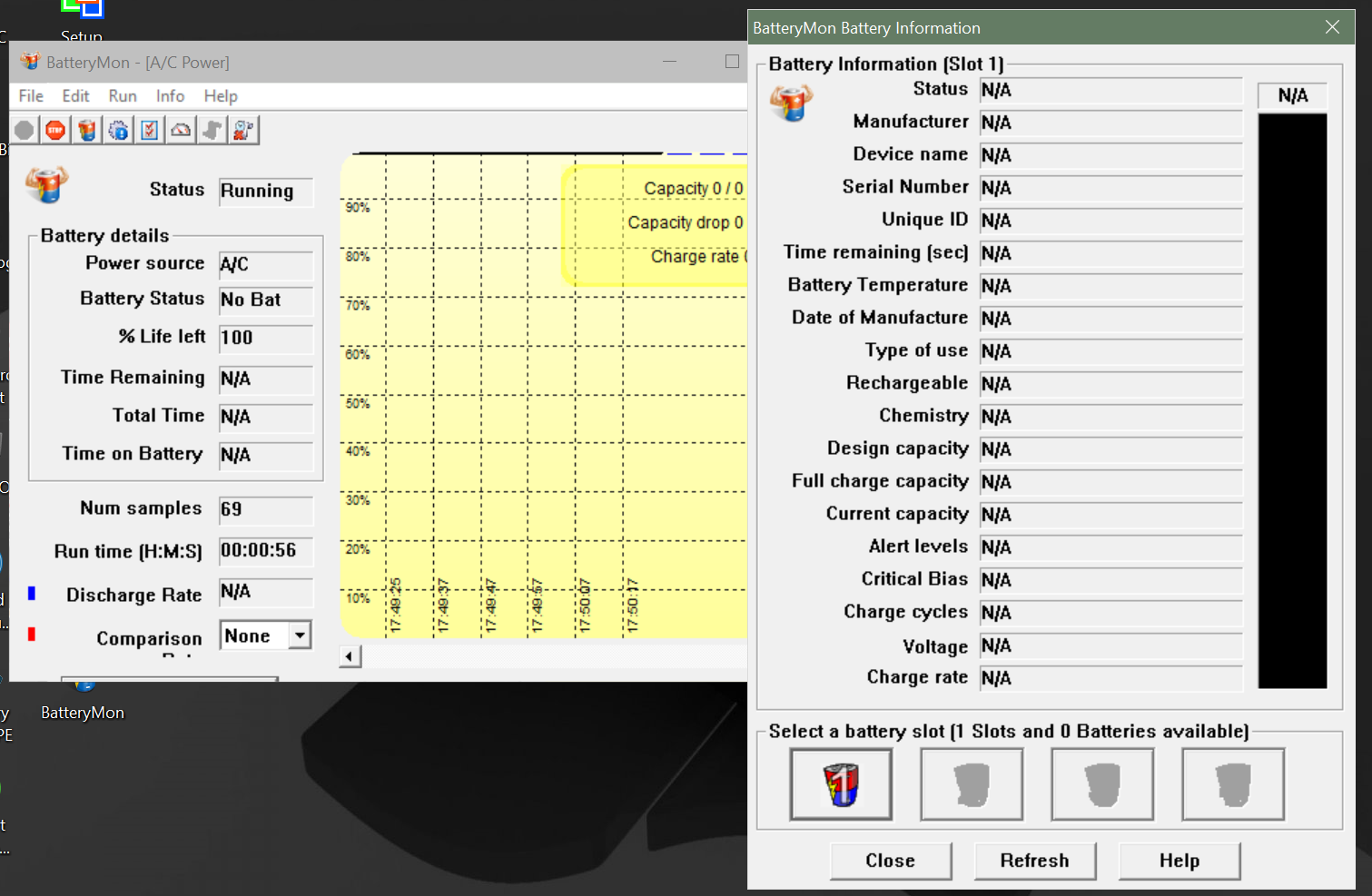
Task: Open the File menu
Action: pos(31,96)
